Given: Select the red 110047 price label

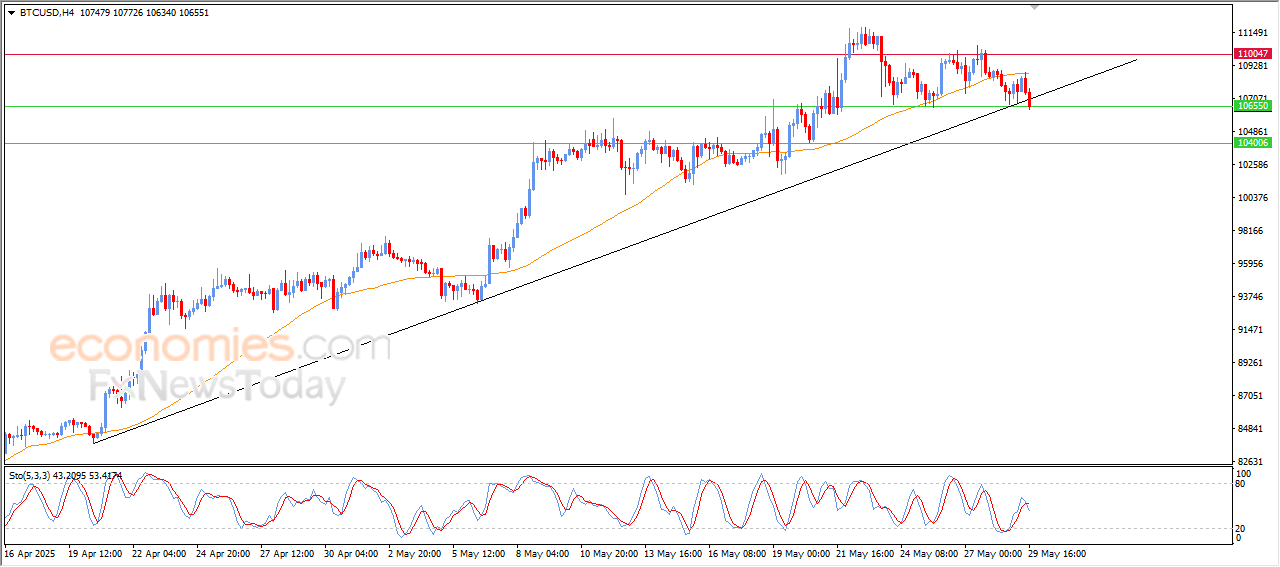Looking at the screenshot, I should click(x=1253, y=54).
